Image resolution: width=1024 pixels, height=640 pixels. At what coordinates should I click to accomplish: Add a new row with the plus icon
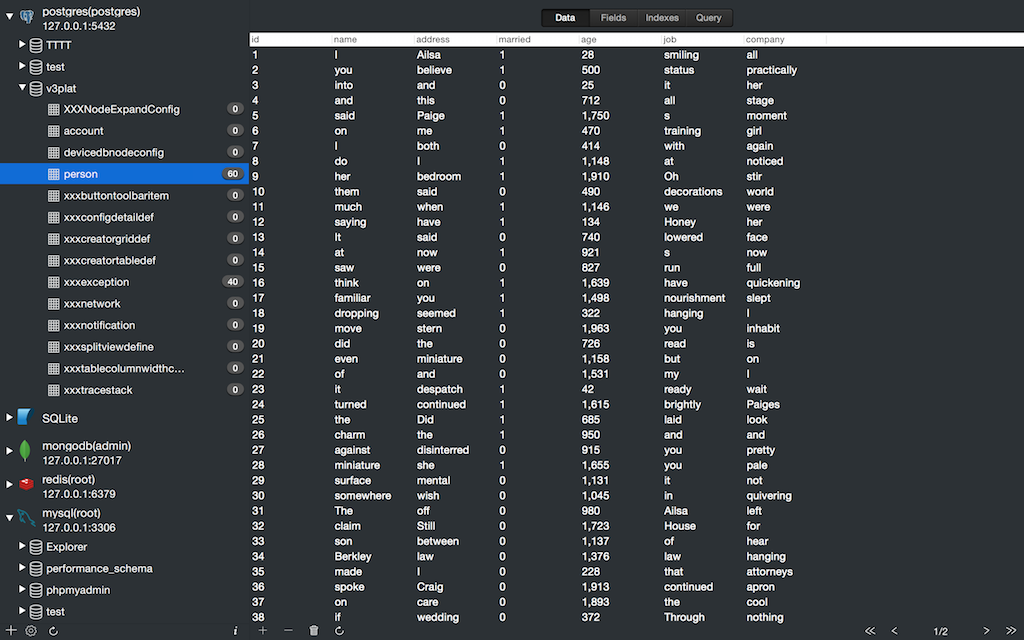(263, 631)
